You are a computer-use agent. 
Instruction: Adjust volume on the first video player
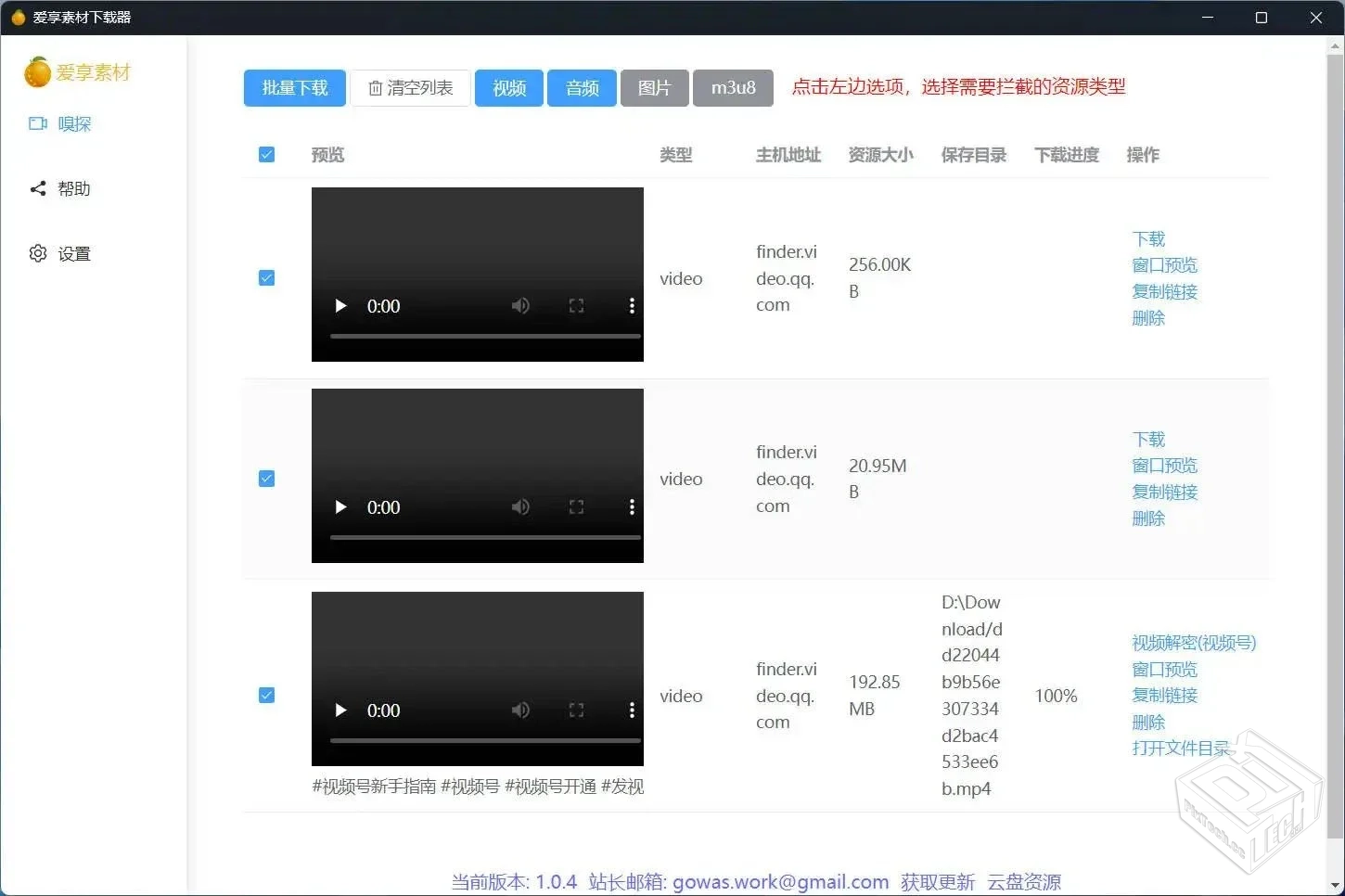coord(520,306)
